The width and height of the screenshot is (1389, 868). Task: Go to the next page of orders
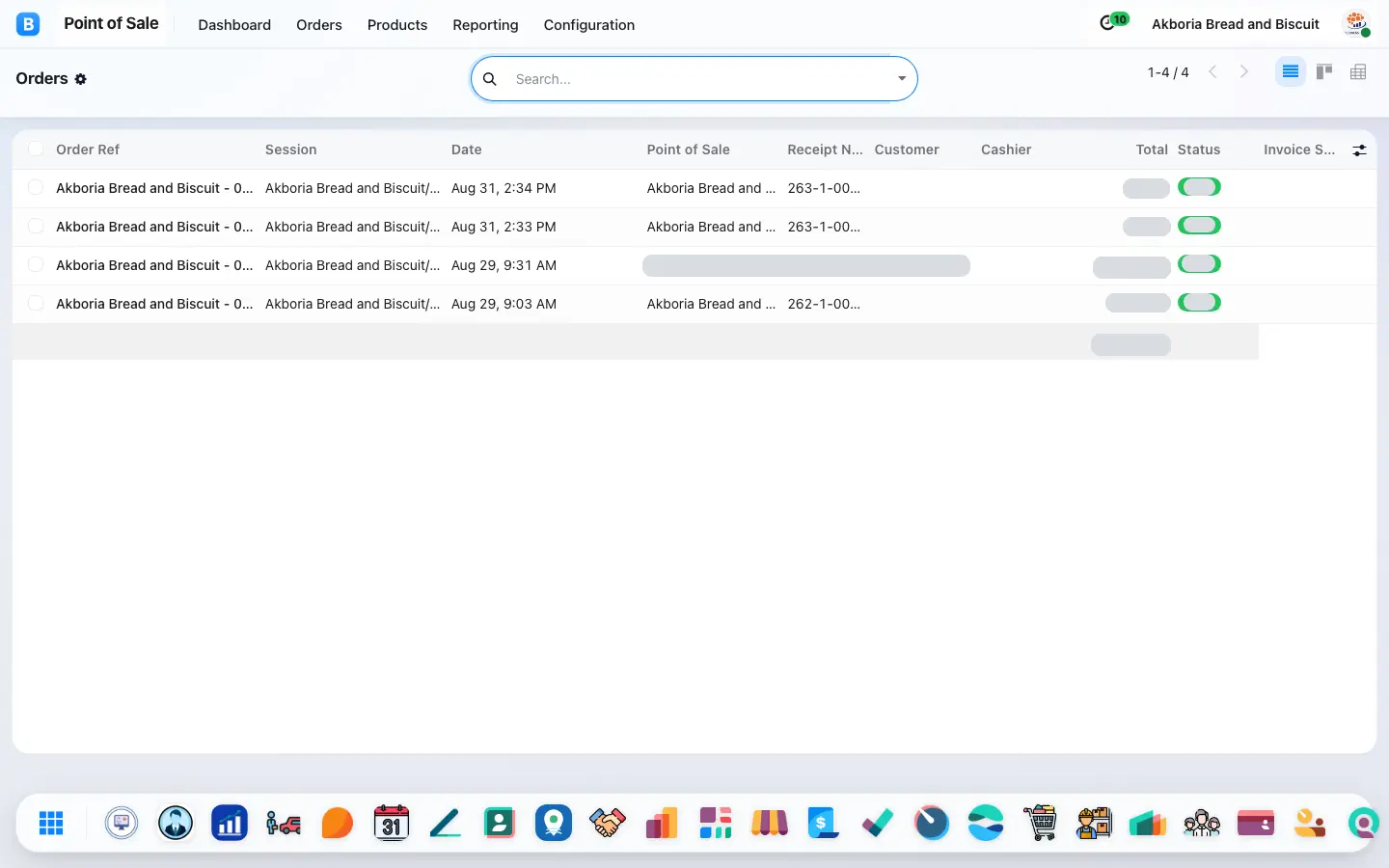[1244, 72]
